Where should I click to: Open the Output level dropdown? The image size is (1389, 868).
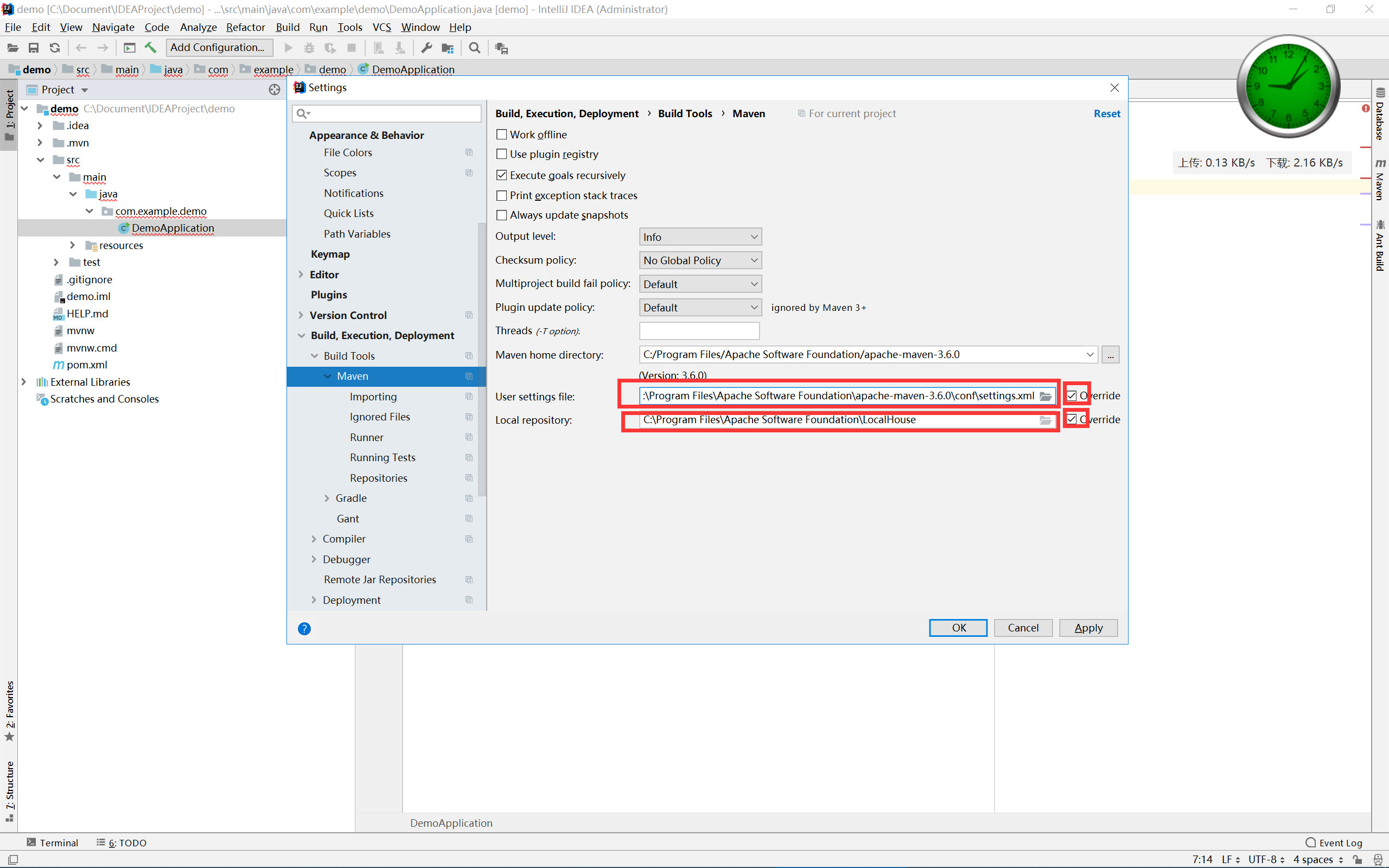point(700,237)
